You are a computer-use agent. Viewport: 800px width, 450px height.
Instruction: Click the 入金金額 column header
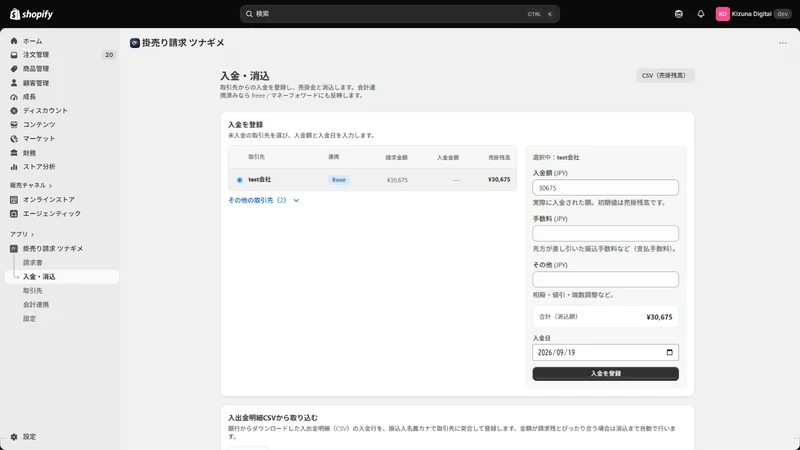tap(448, 158)
